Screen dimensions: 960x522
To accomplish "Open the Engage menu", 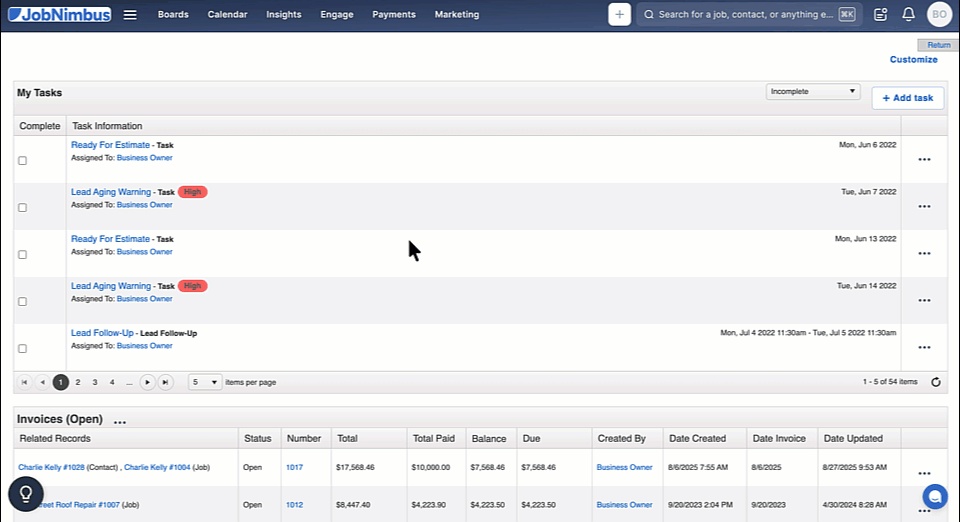I will click(x=337, y=15).
